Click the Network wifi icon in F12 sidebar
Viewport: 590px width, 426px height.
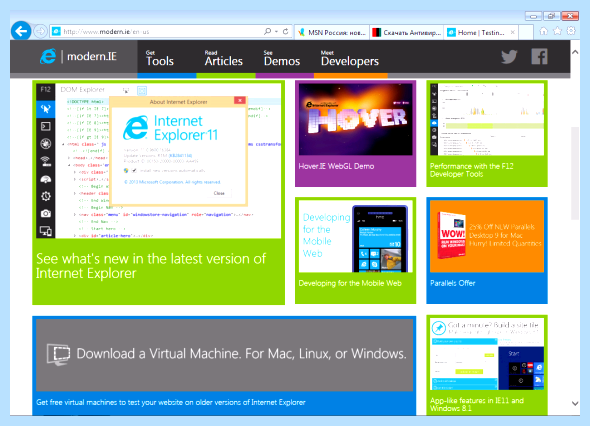click(46, 161)
